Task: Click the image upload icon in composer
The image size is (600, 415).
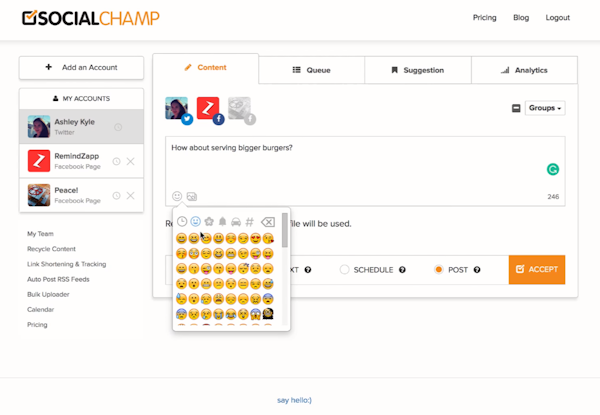Action: (192, 196)
